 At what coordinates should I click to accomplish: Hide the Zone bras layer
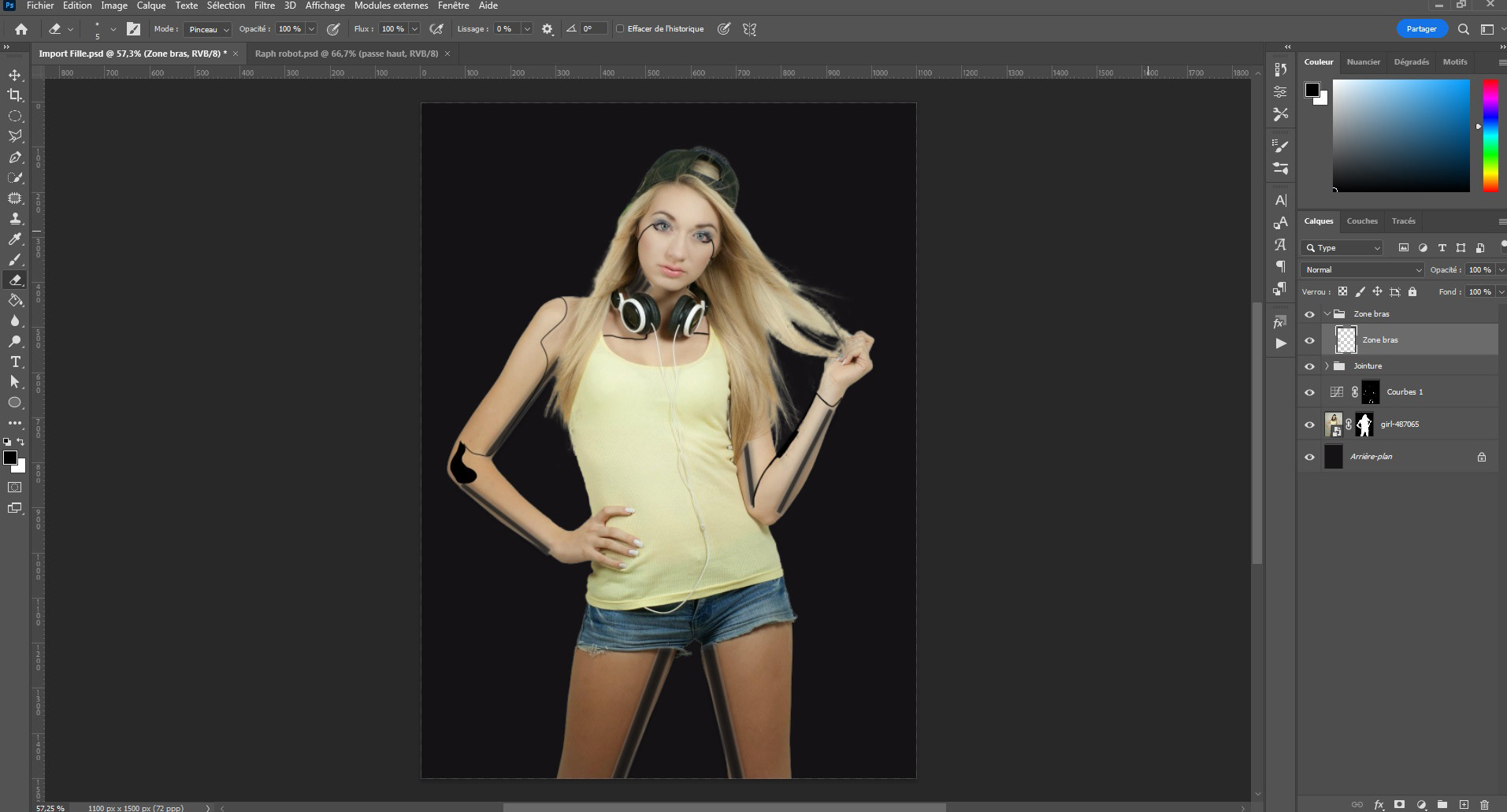[x=1310, y=340]
